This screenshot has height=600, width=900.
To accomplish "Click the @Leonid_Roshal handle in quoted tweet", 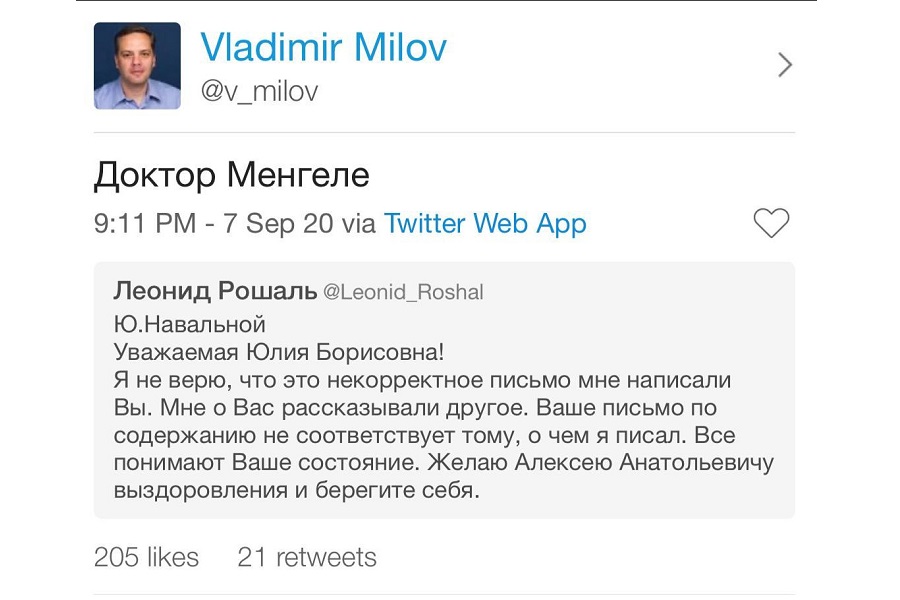I will tap(404, 292).
